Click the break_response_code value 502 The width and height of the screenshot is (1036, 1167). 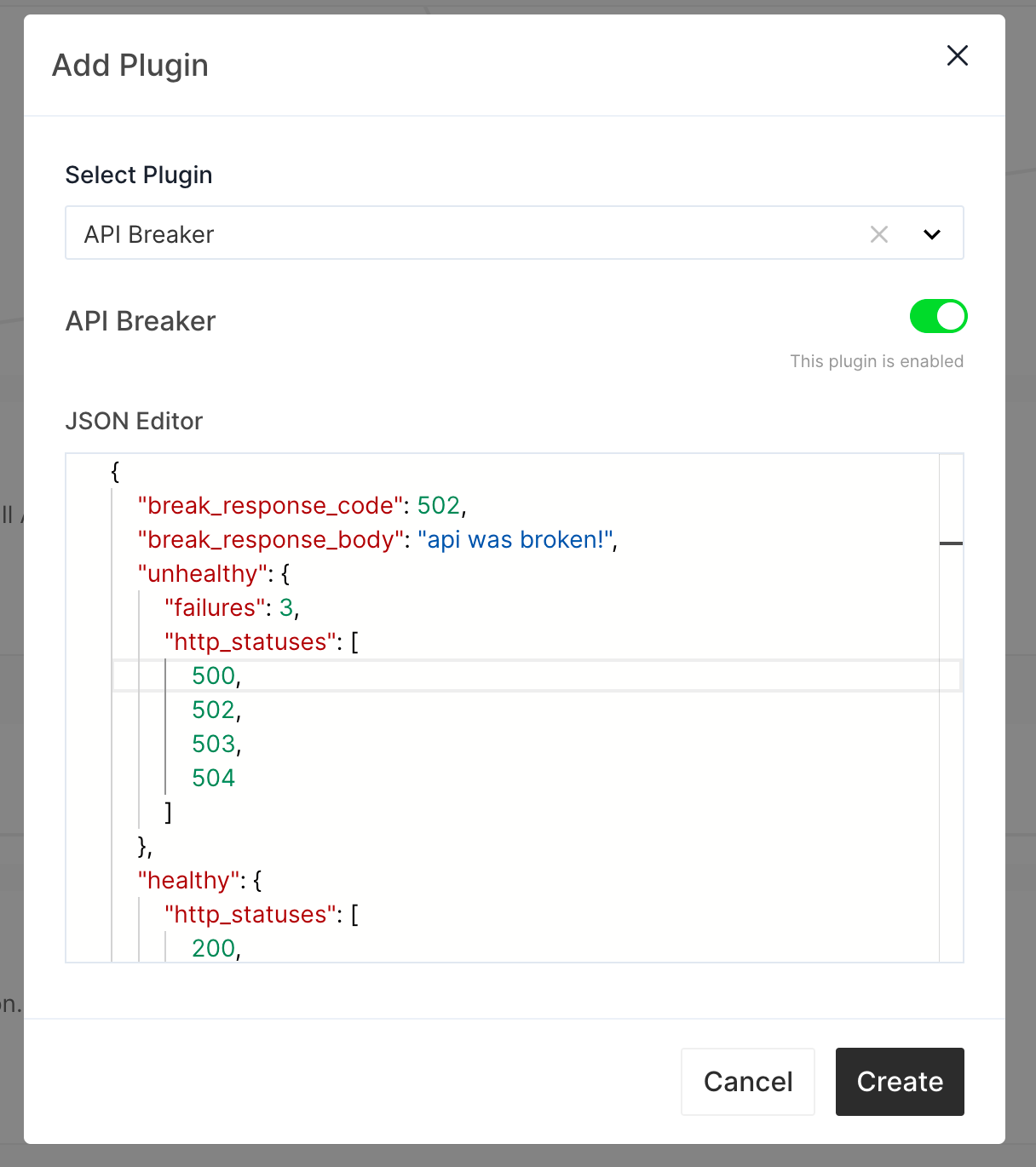(440, 505)
